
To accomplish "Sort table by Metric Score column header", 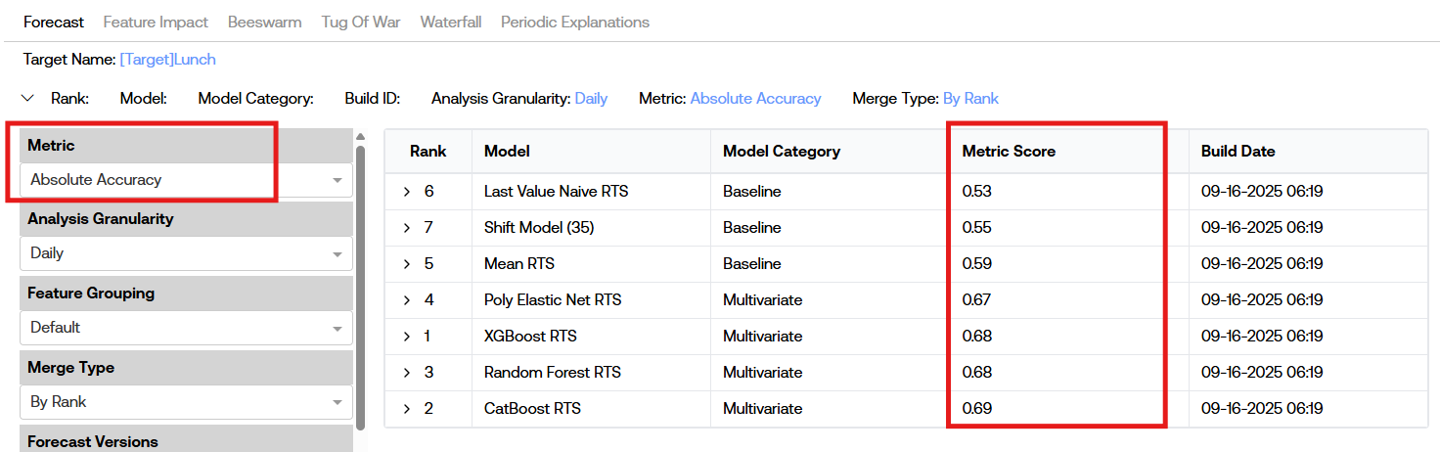I will pos(1008,152).
